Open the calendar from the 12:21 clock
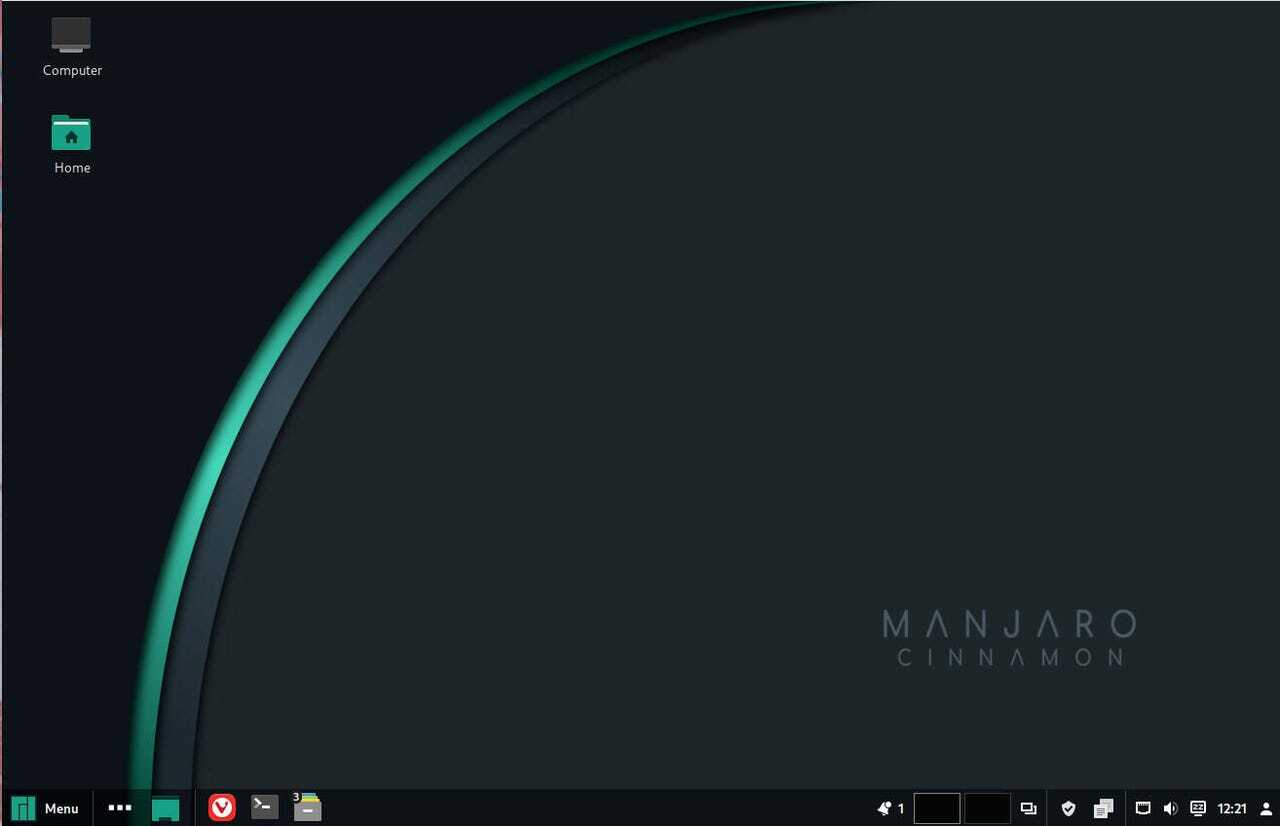 pyautogui.click(x=1232, y=808)
